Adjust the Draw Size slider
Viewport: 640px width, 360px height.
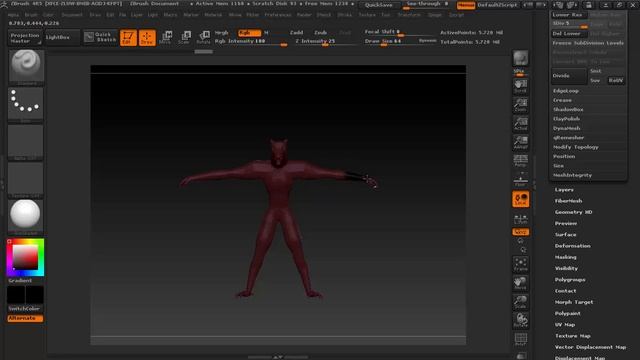pos(390,42)
